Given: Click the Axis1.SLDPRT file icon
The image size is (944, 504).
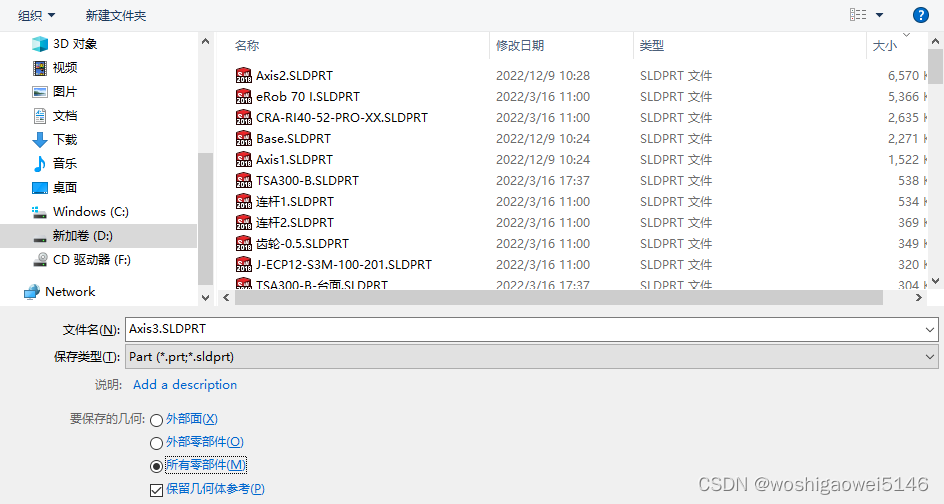Looking at the screenshot, I should pos(243,160).
